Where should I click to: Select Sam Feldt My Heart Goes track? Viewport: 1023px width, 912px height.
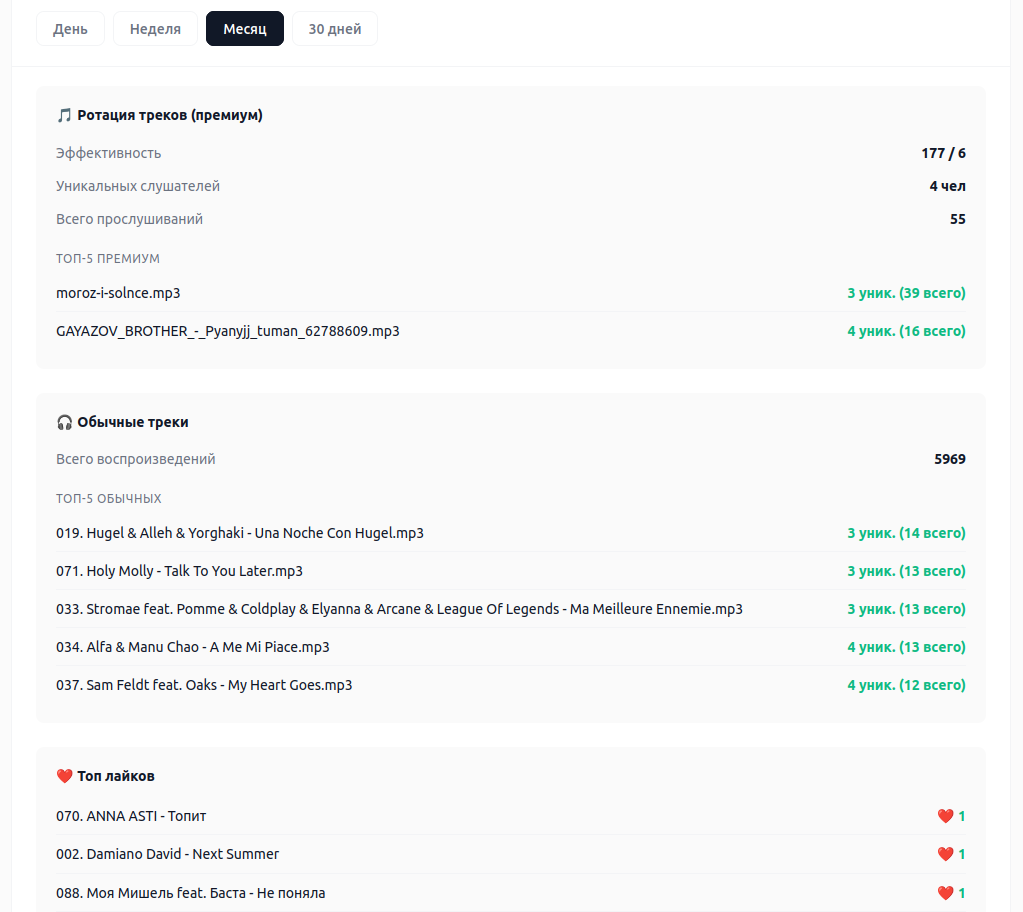tap(204, 685)
